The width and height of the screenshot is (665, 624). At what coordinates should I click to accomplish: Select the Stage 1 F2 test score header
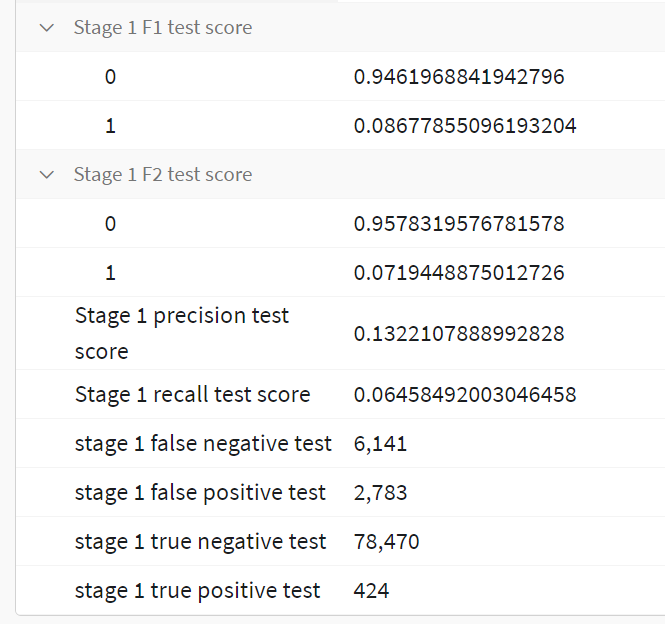click(163, 174)
